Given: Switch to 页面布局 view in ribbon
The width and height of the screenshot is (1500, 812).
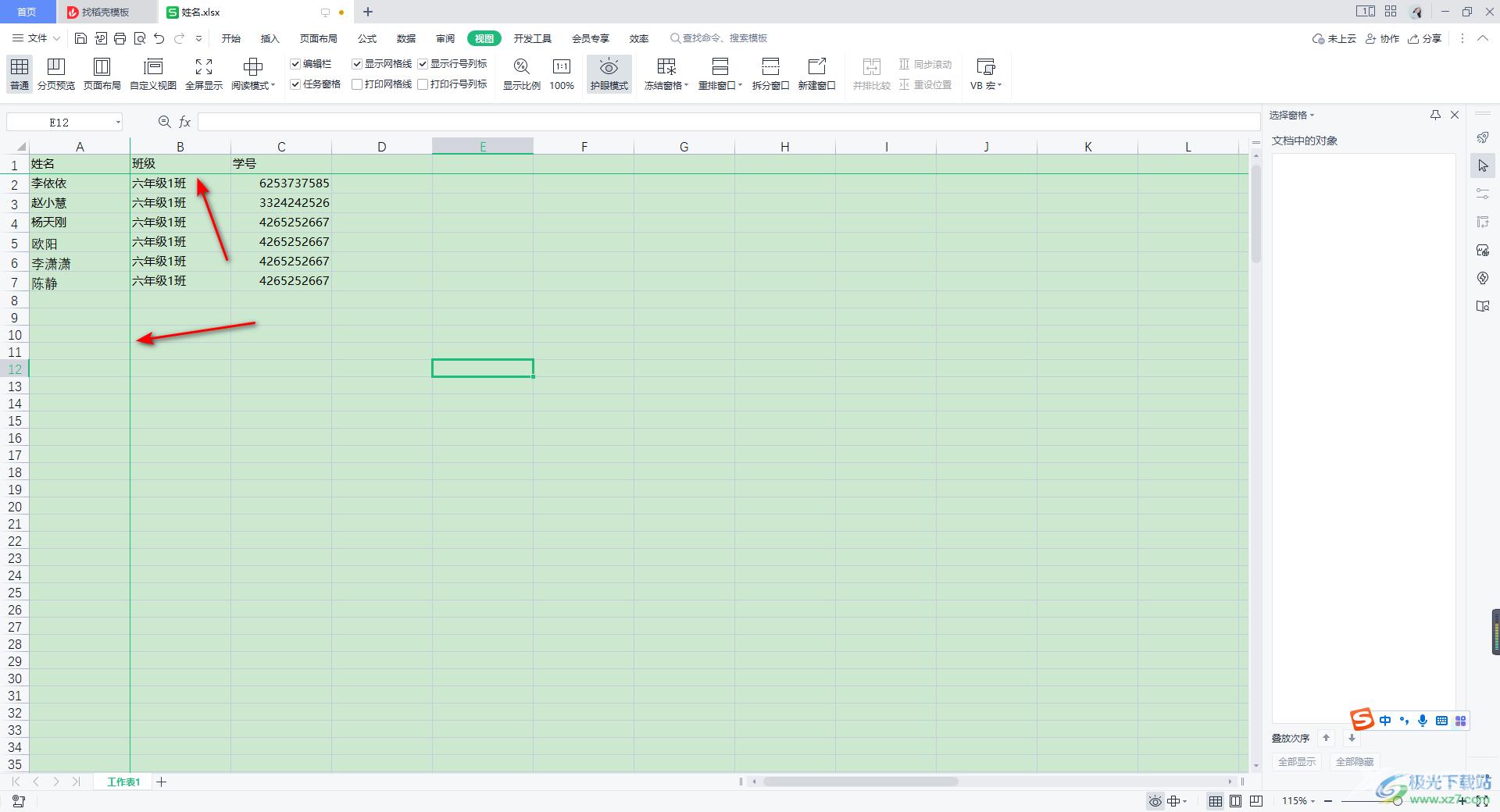Looking at the screenshot, I should pyautogui.click(x=102, y=74).
